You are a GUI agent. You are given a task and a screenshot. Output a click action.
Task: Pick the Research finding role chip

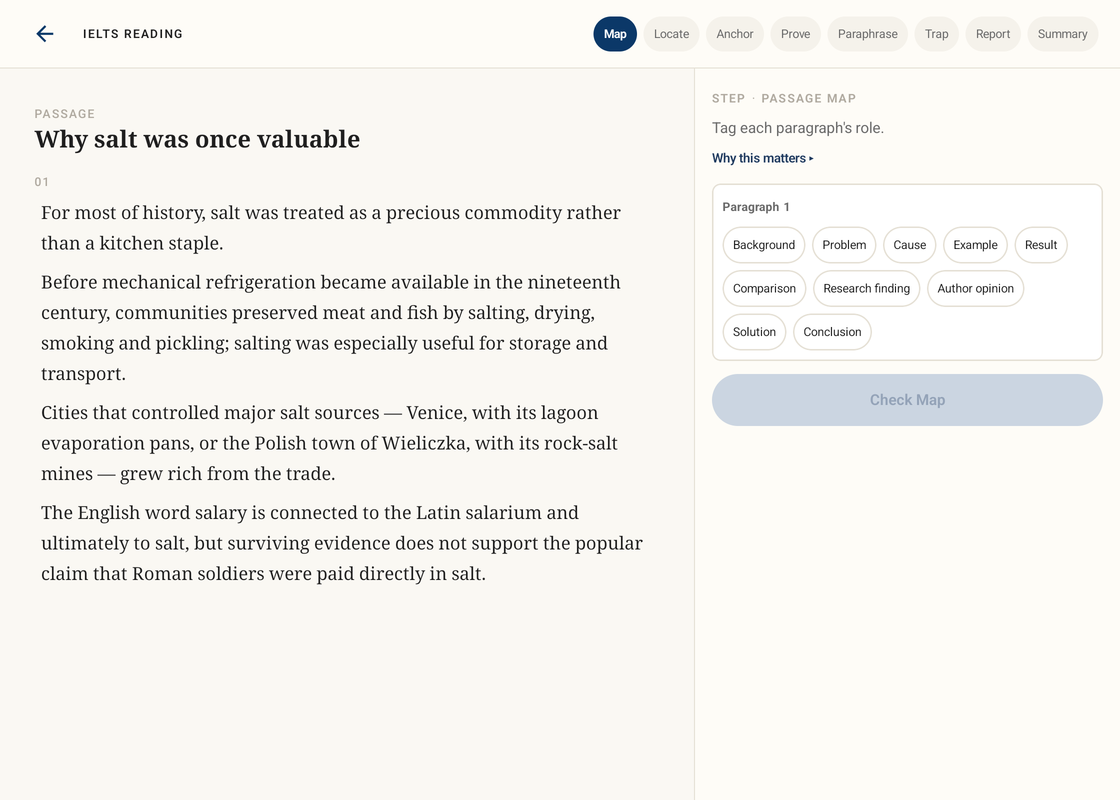(866, 289)
